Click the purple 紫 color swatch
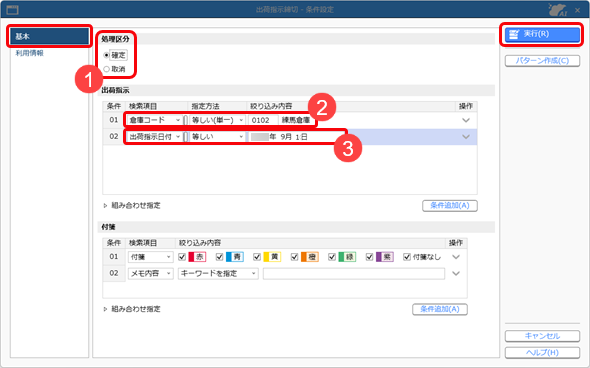The image size is (590, 368). (x=384, y=257)
